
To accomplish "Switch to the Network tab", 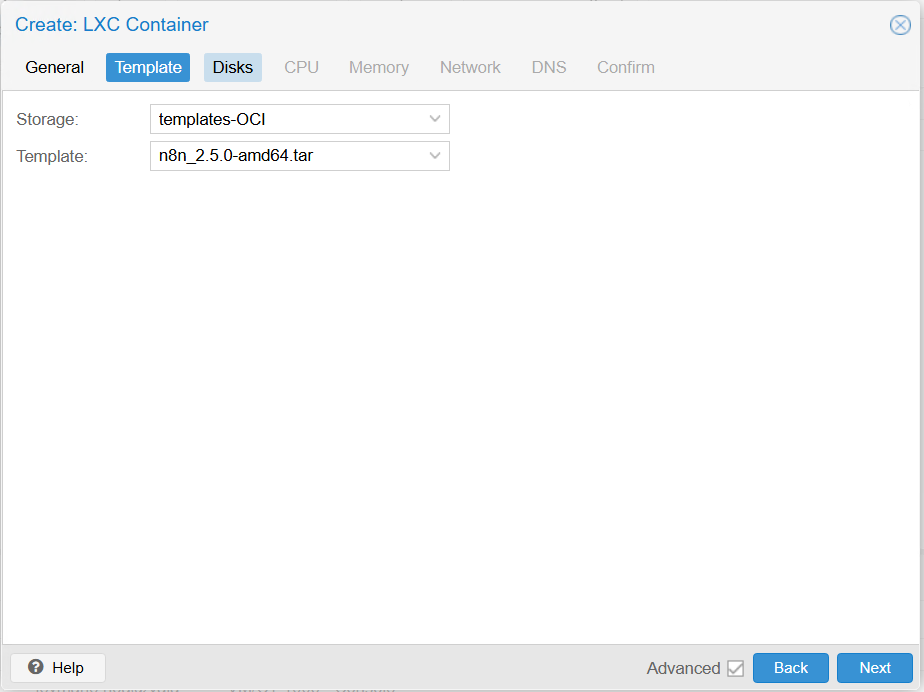I will [x=470, y=67].
